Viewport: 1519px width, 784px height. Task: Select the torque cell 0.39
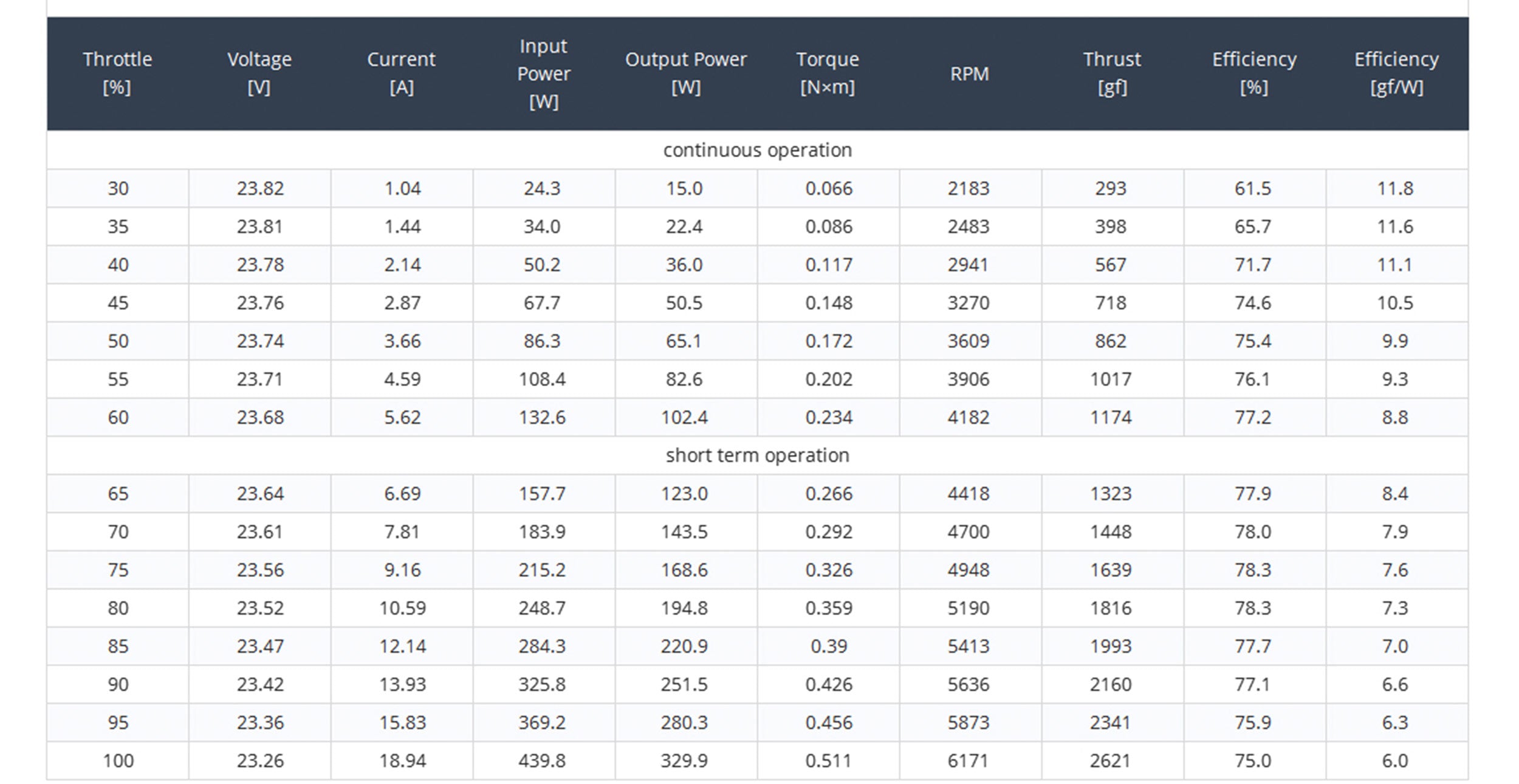click(x=828, y=646)
